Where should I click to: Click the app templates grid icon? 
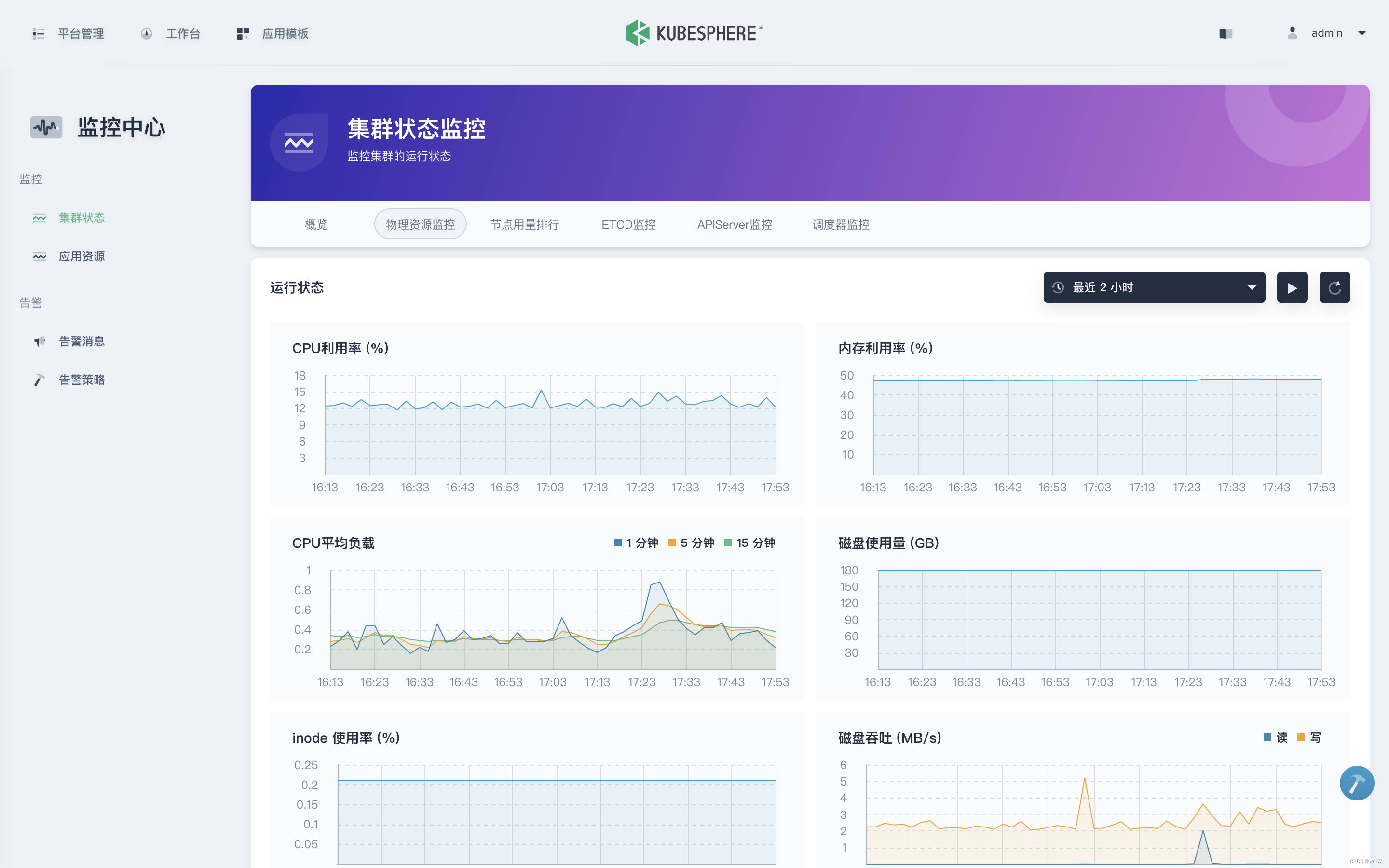click(243, 33)
